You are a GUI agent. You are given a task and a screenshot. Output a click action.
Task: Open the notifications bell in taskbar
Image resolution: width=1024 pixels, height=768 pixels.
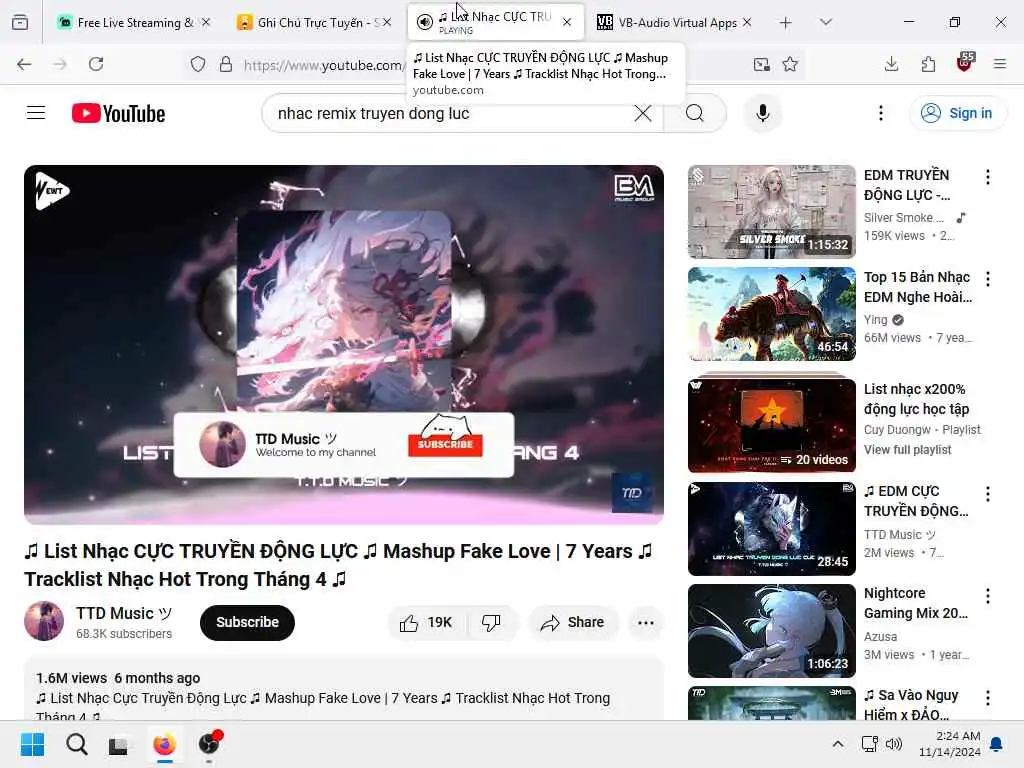pyautogui.click(x=997, y=744)
